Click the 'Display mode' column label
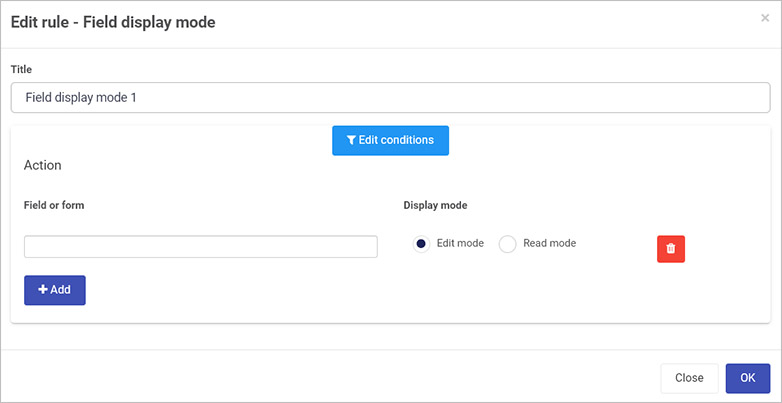The height and width of the screenshot is (403, 782). (435, 205)
